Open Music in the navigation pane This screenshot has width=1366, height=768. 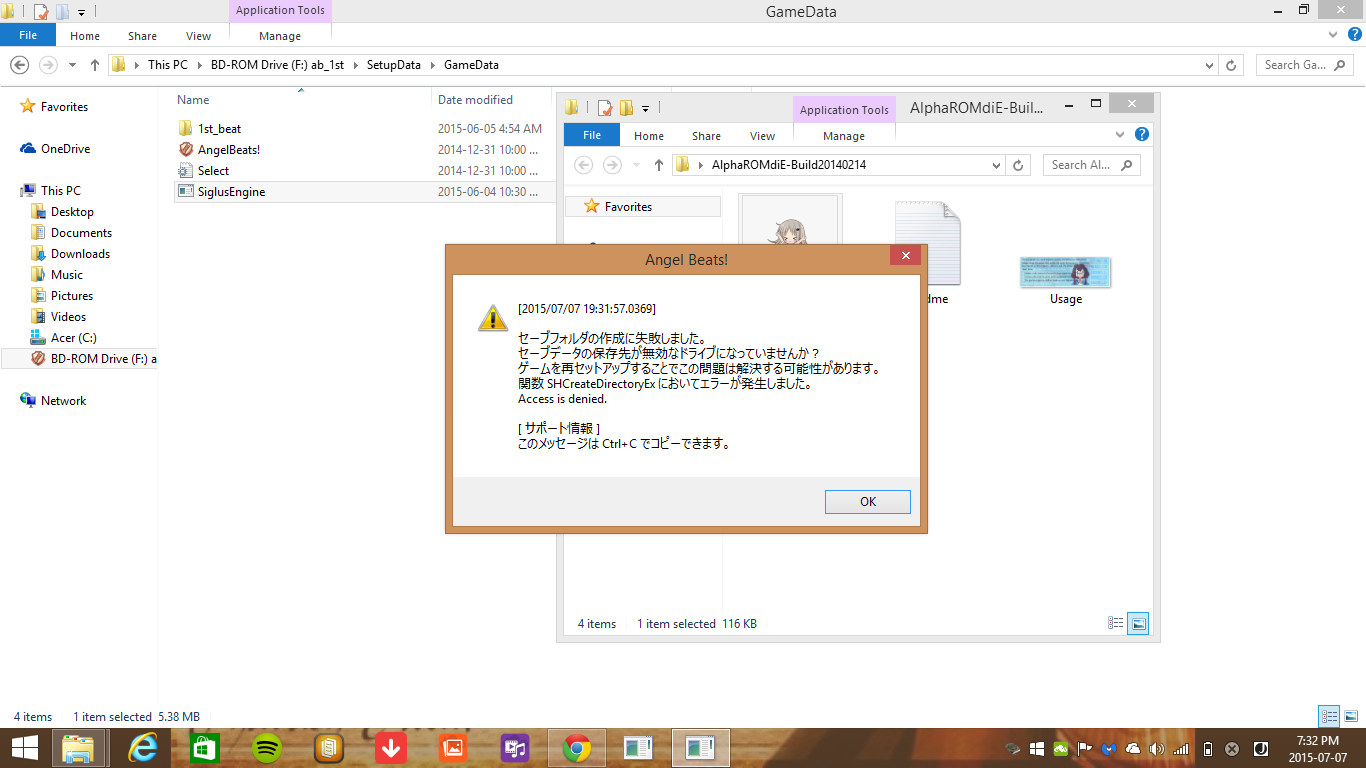click(x=67, y=275)
